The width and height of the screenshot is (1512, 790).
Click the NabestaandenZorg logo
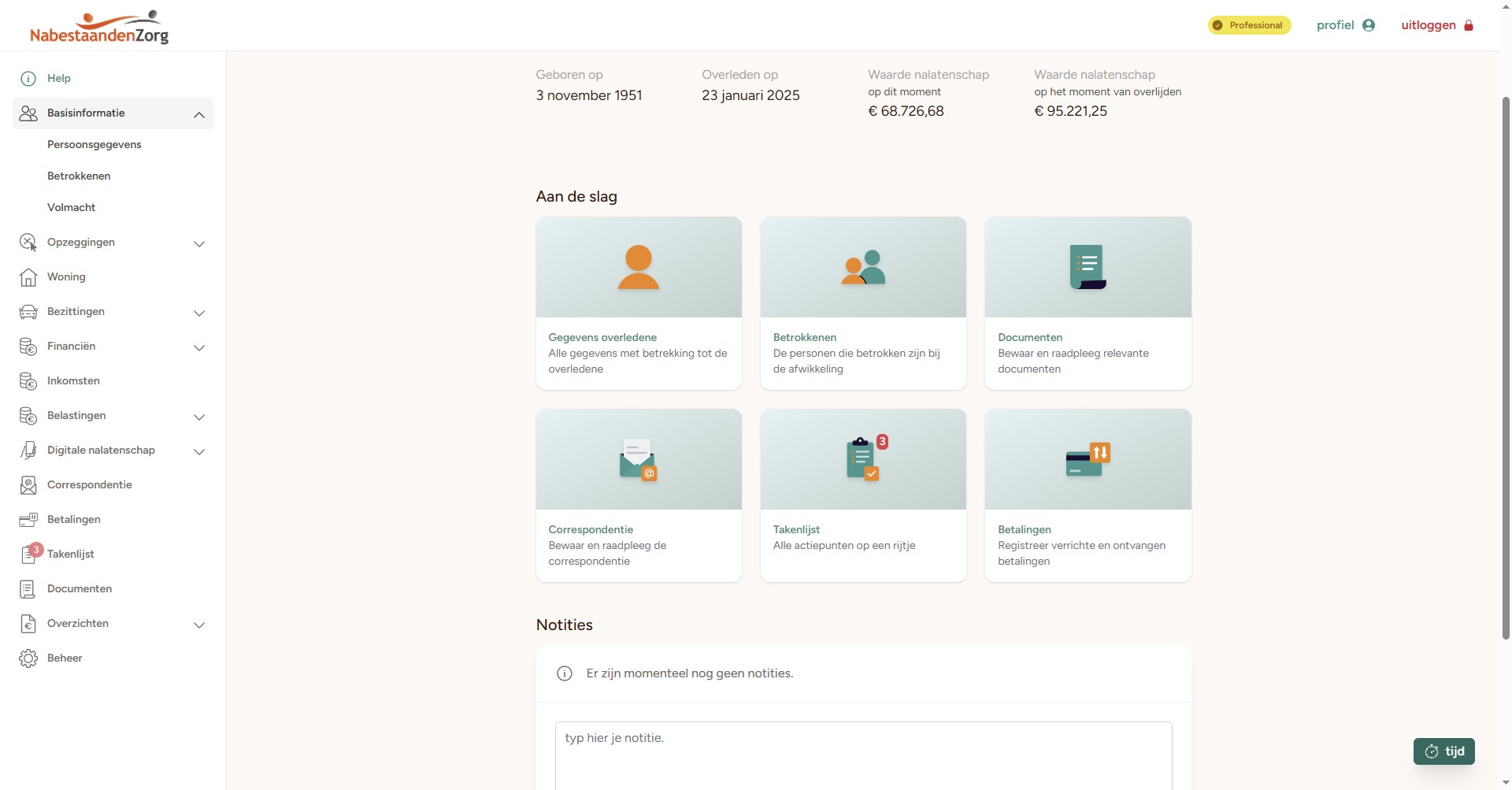(x=99, y=27)
